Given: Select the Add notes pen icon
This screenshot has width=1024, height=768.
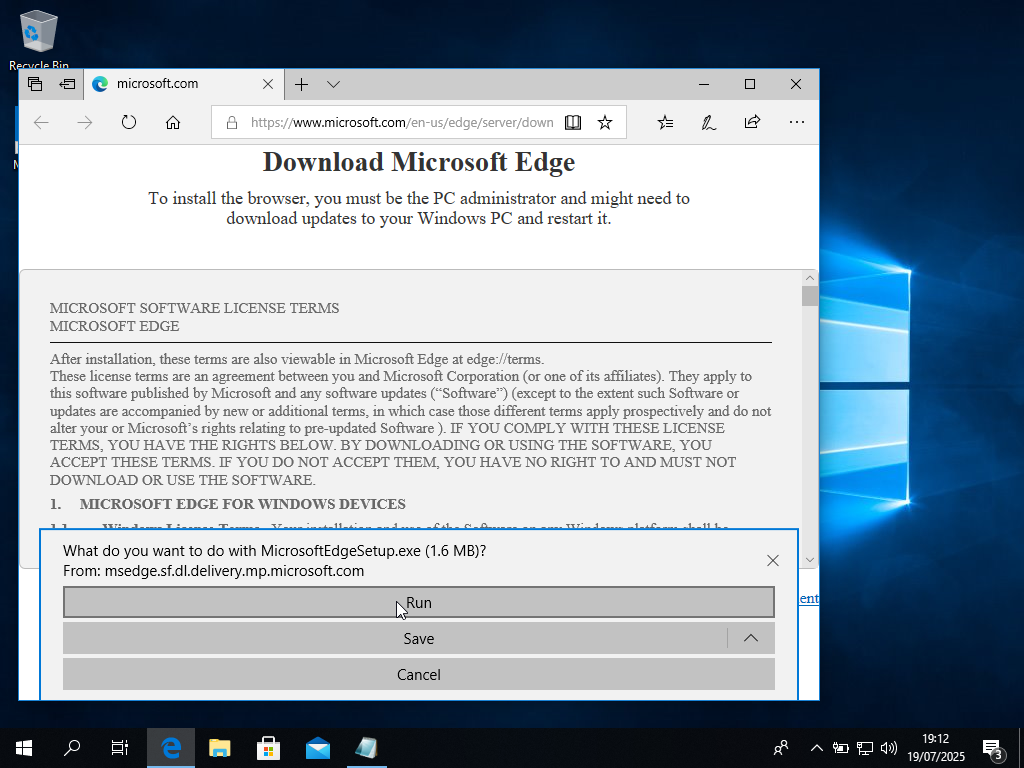Looking at the screenshot, I should pos(709,122).
